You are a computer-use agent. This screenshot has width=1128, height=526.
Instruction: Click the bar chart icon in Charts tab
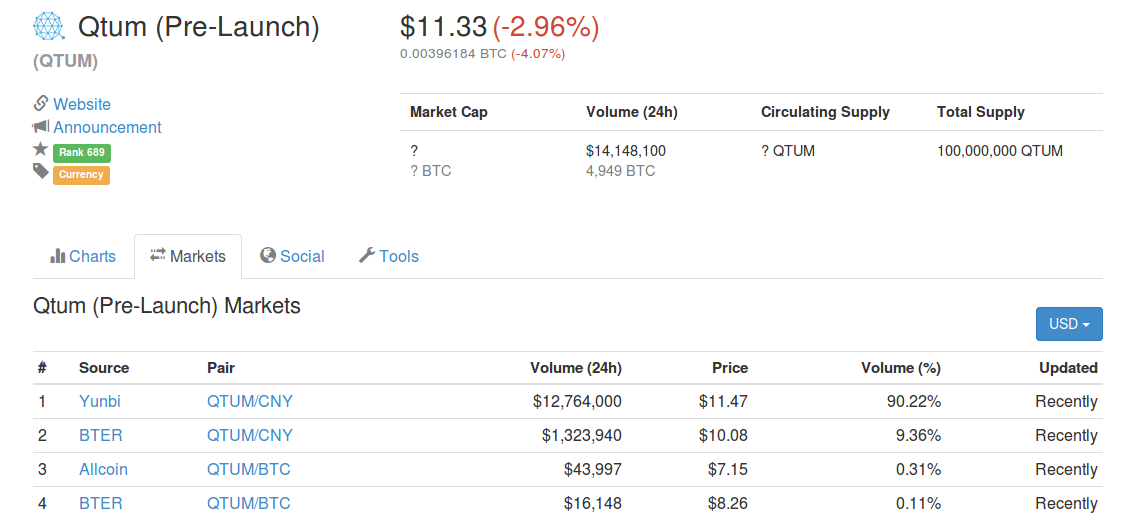pos(57,256)
